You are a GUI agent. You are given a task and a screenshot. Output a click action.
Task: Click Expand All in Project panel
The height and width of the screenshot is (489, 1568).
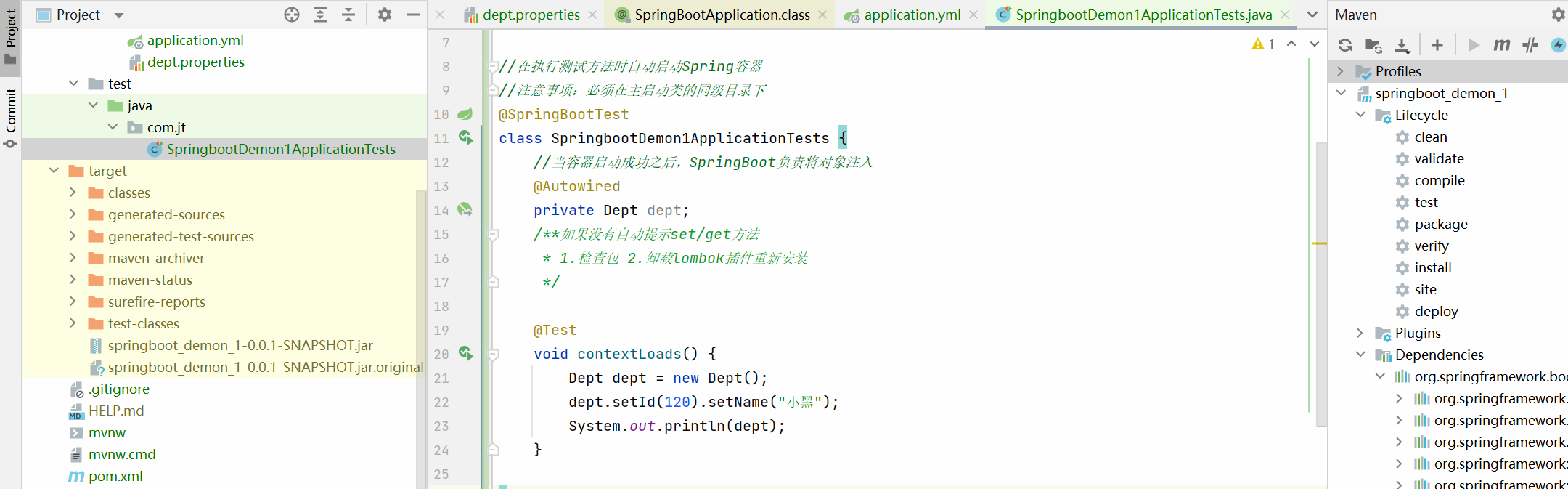click(x=320, y=15)
